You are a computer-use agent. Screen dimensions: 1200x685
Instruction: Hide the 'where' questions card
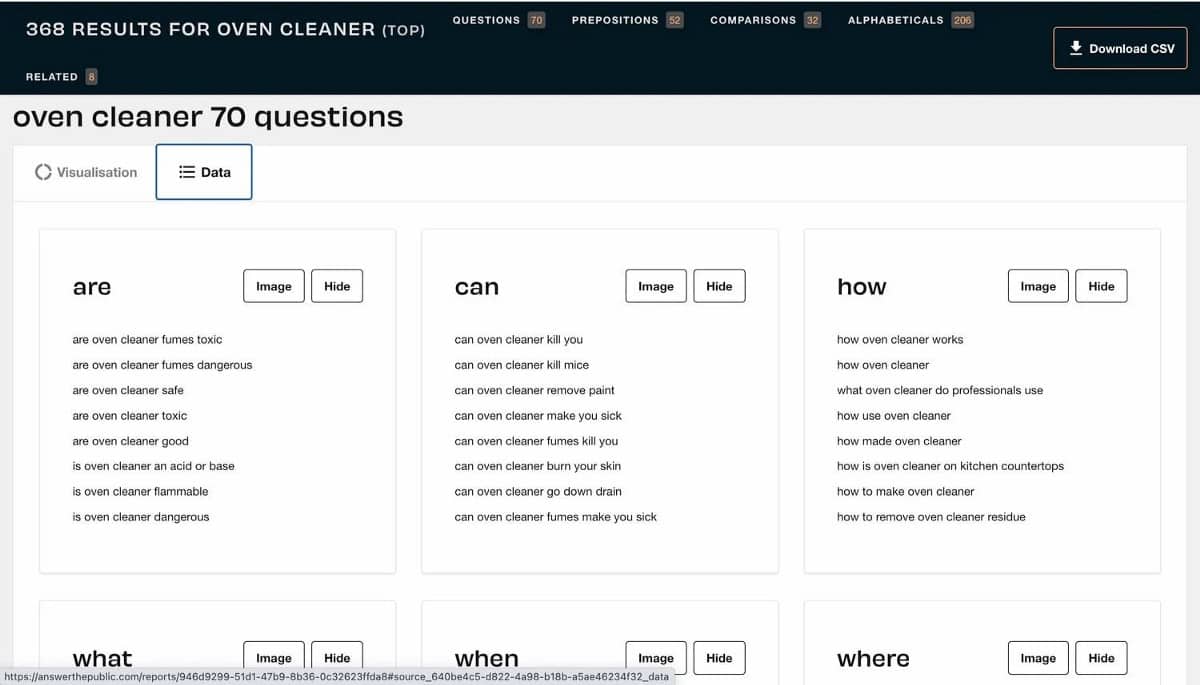pyautogui.click(x=1101, y=658)
